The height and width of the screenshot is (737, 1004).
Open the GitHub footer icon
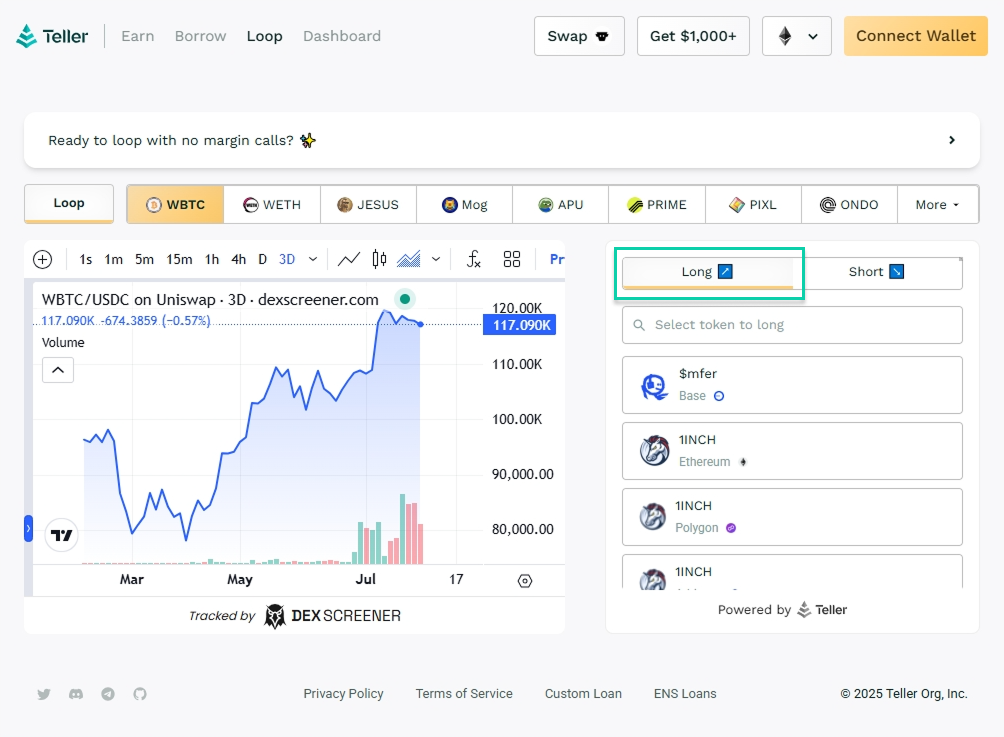[x=140, y=694]
